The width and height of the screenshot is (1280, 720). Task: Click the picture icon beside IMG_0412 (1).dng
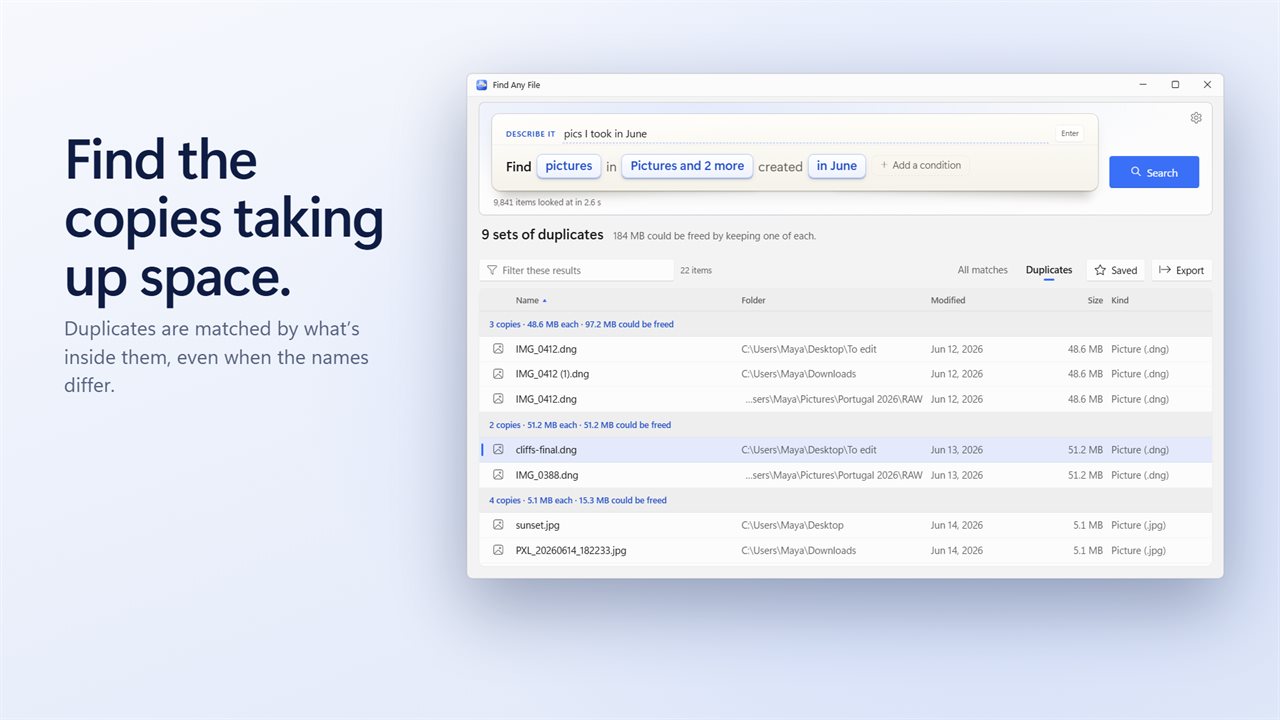tap(498, 374)
